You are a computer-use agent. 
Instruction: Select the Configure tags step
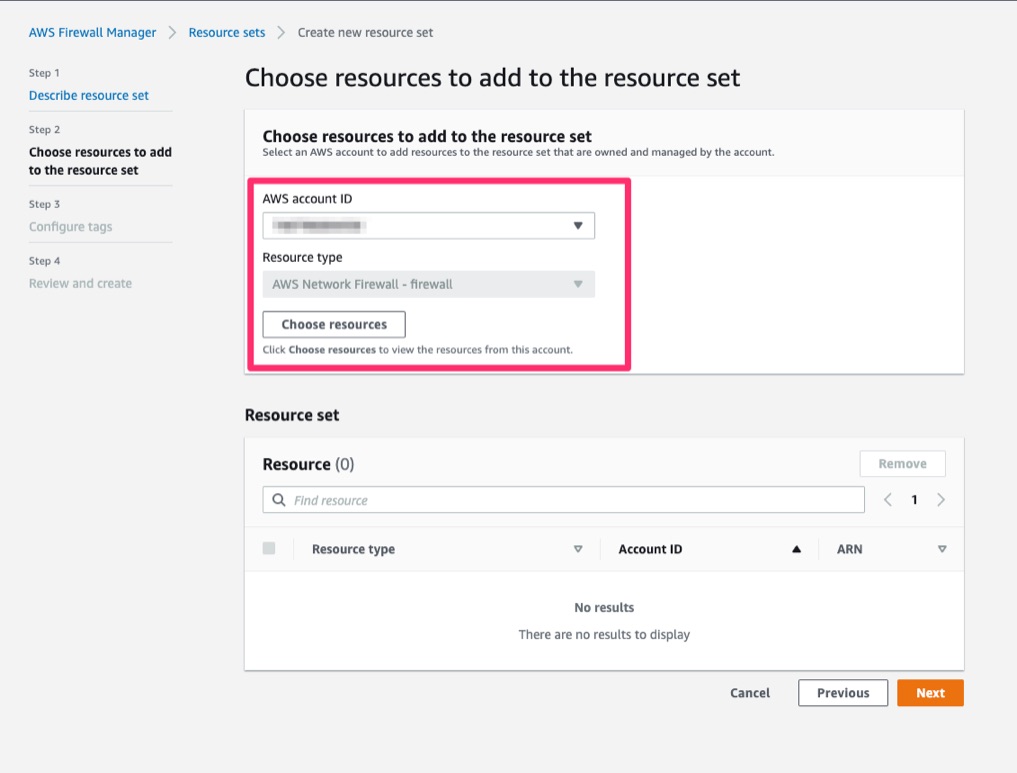pyautogui.click(x=71, y=226)
